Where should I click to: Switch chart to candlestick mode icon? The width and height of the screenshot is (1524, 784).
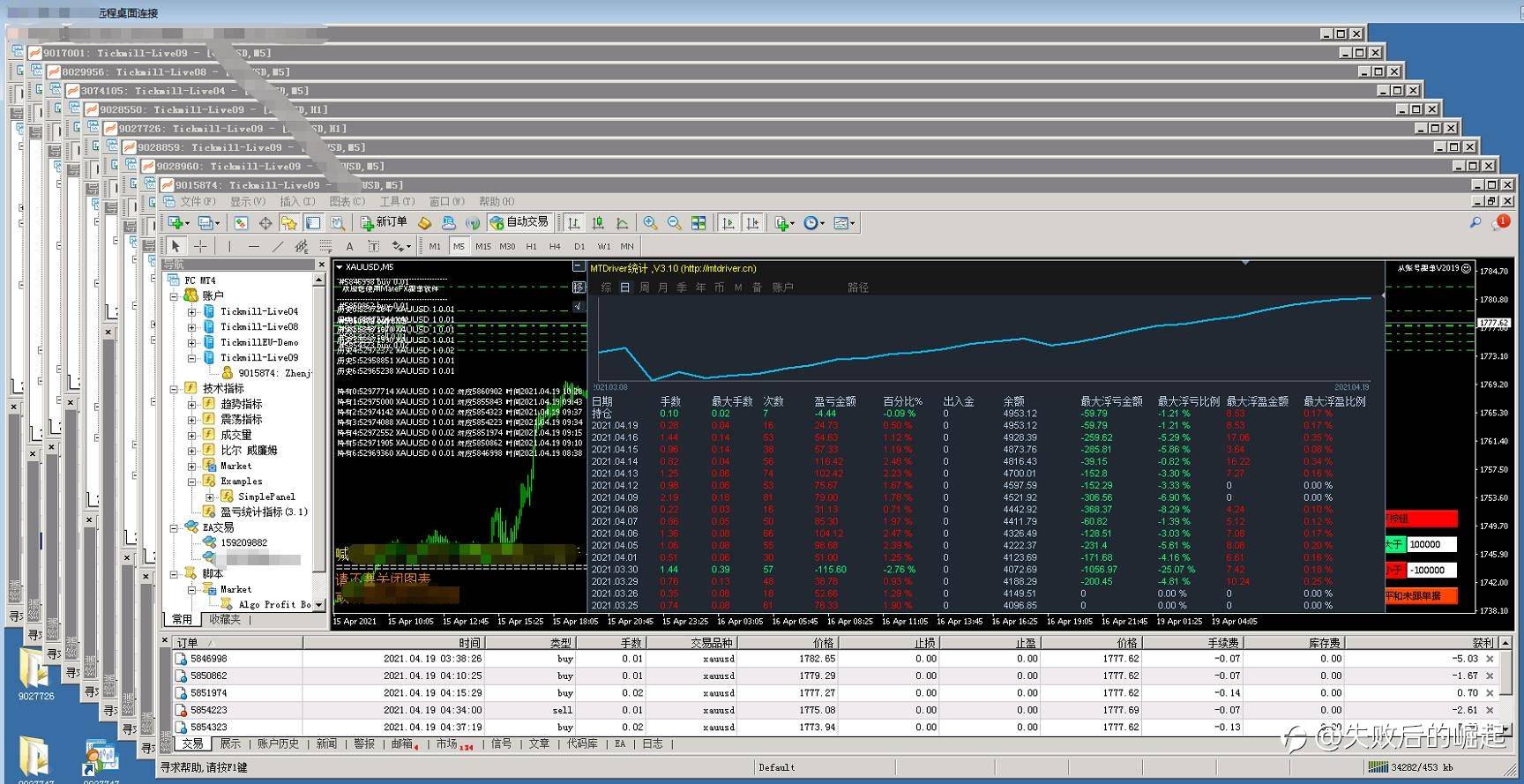pos(598,223)
